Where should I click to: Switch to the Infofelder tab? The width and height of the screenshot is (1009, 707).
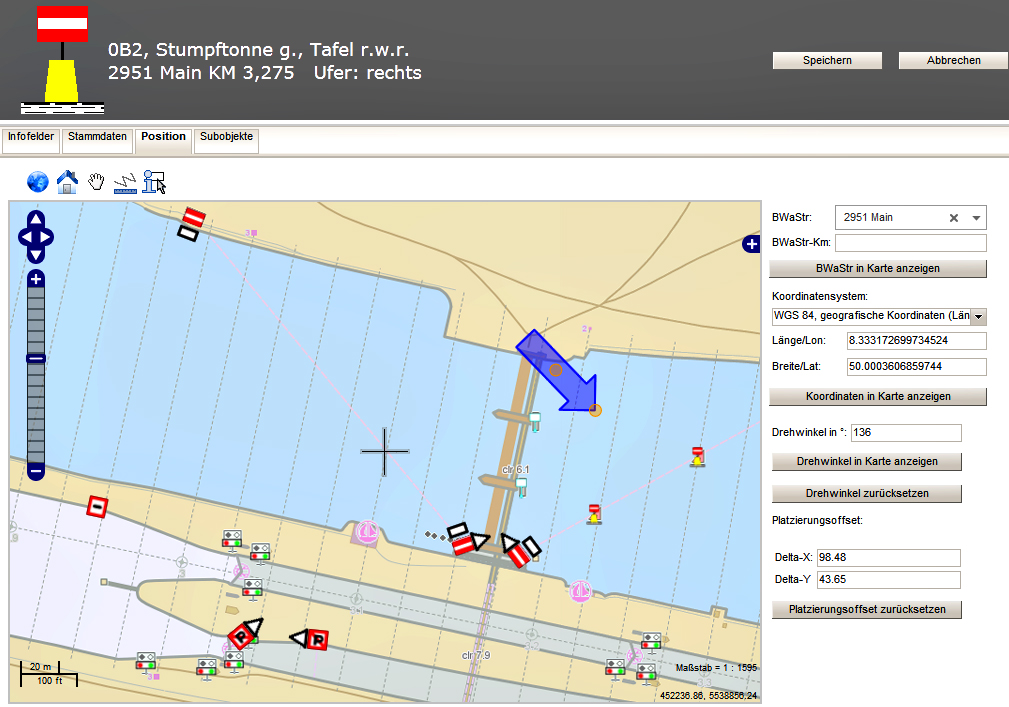tap(30, 137)
